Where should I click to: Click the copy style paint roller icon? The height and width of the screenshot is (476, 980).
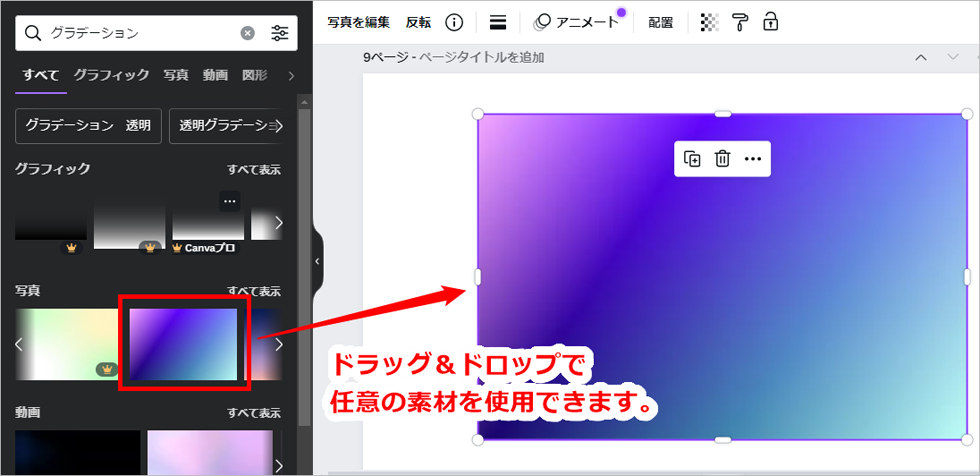(740, 22)
